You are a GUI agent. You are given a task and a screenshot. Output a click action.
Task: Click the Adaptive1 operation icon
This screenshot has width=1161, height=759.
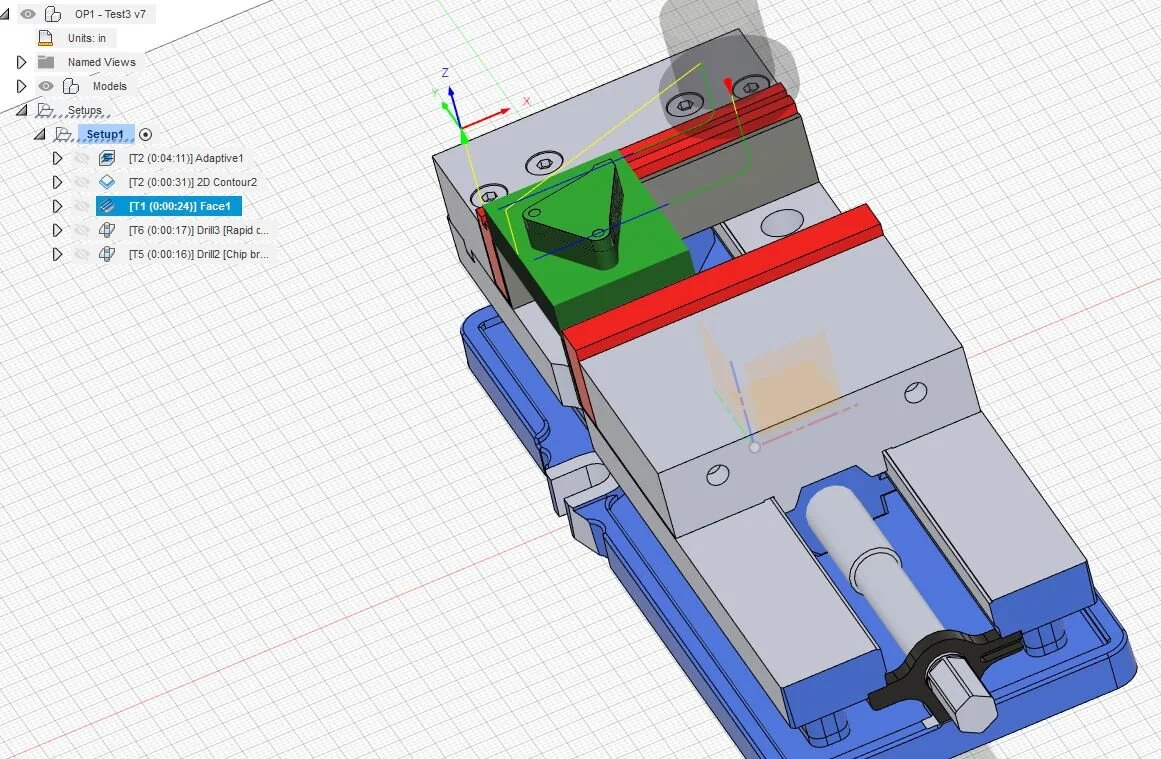tap(107, 158)
